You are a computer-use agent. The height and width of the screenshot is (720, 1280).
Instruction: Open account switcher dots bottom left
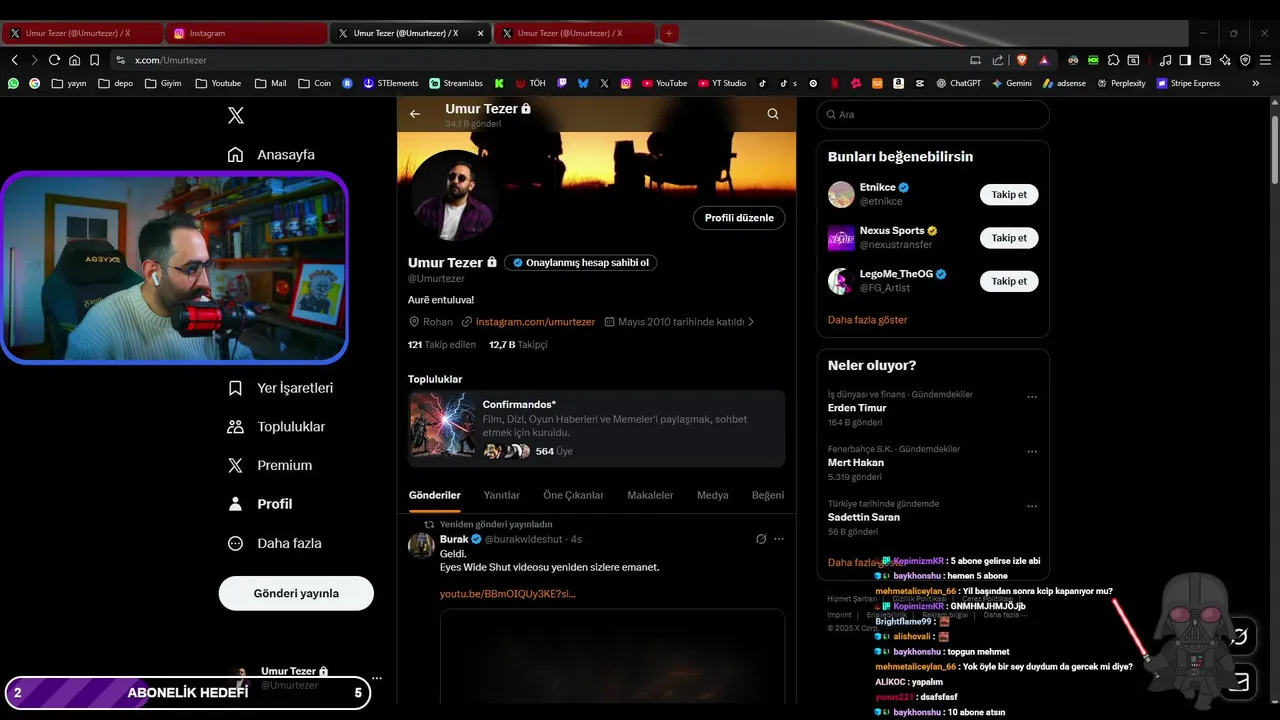click(x=377, y=678)
